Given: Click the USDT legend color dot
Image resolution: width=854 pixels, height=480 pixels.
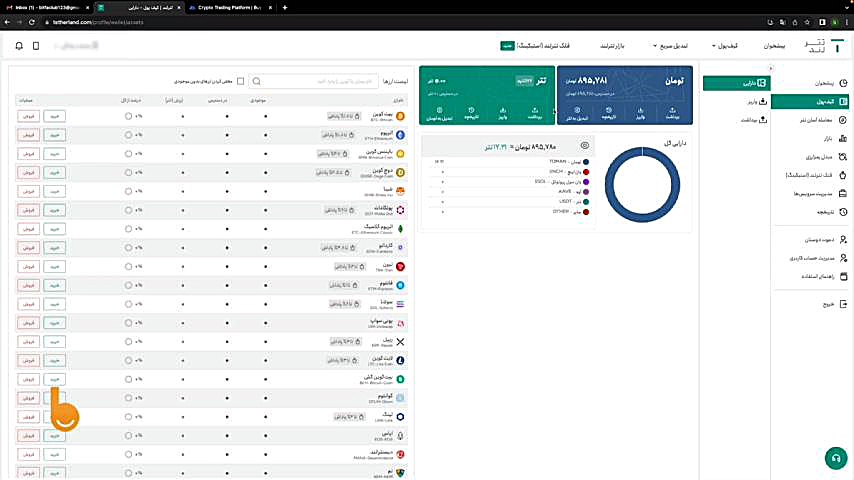Looking at the screenshot, I should (x=586, y=202).
